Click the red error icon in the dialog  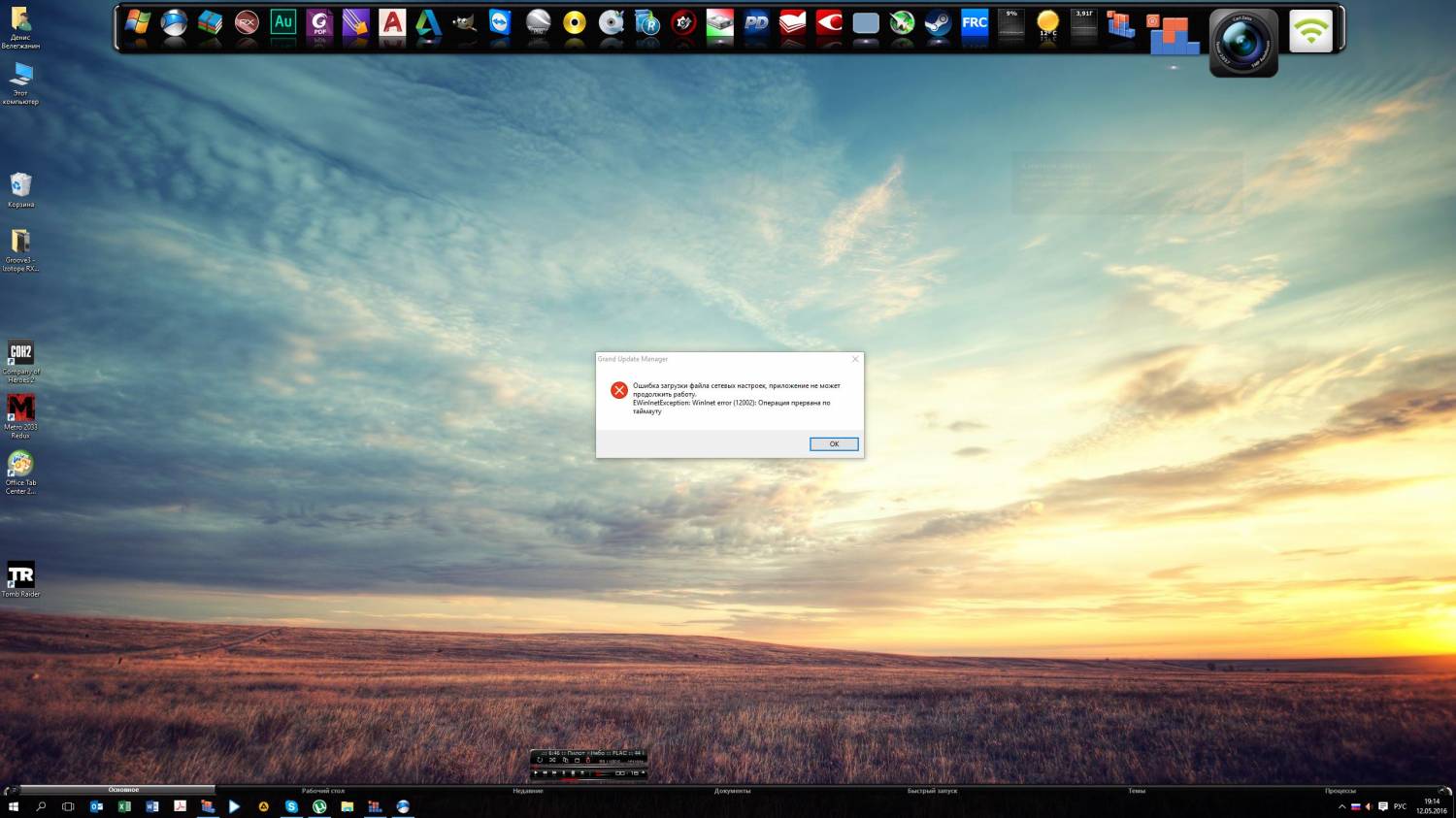(x=619, y=390)
